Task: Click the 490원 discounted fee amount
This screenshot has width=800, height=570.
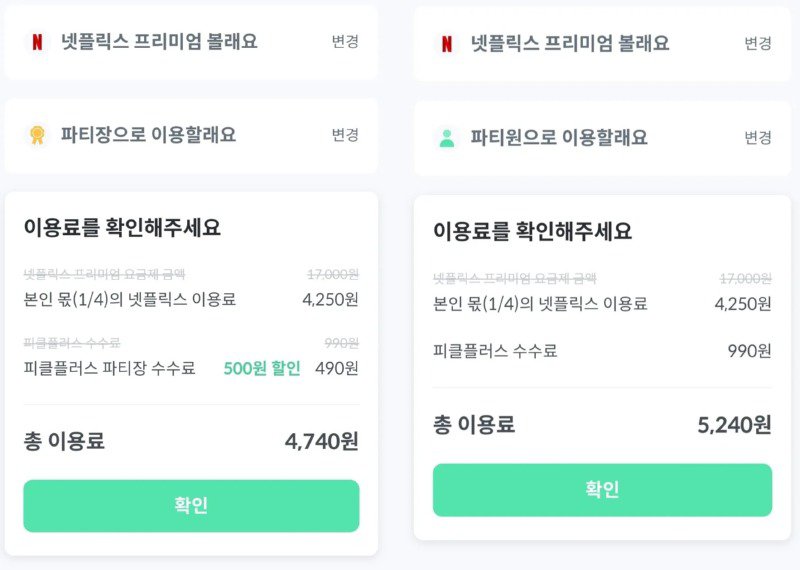Action: [x=337, y=368]
